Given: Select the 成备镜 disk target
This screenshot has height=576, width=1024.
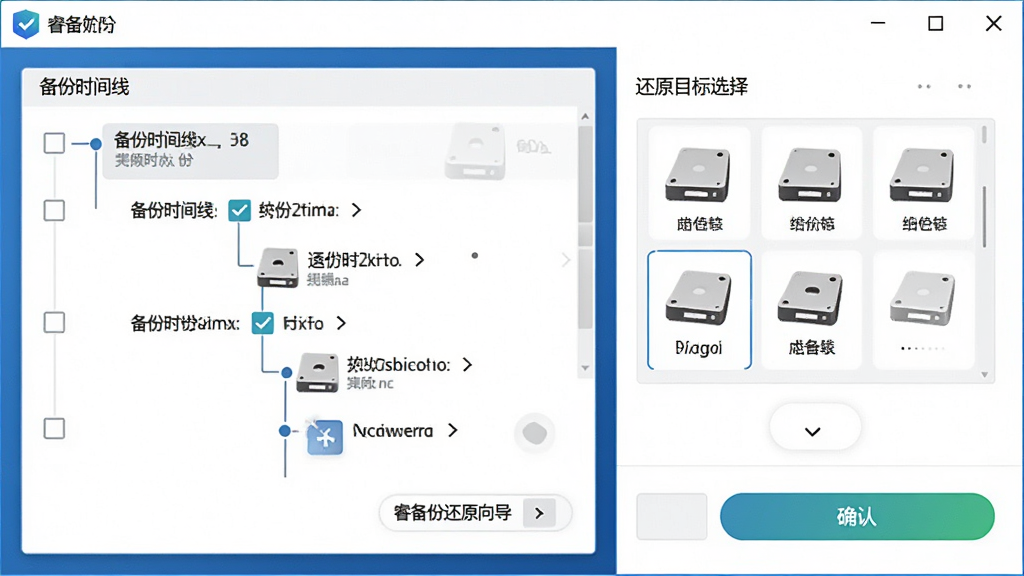Looking at the screenshot, I should 811,310.
